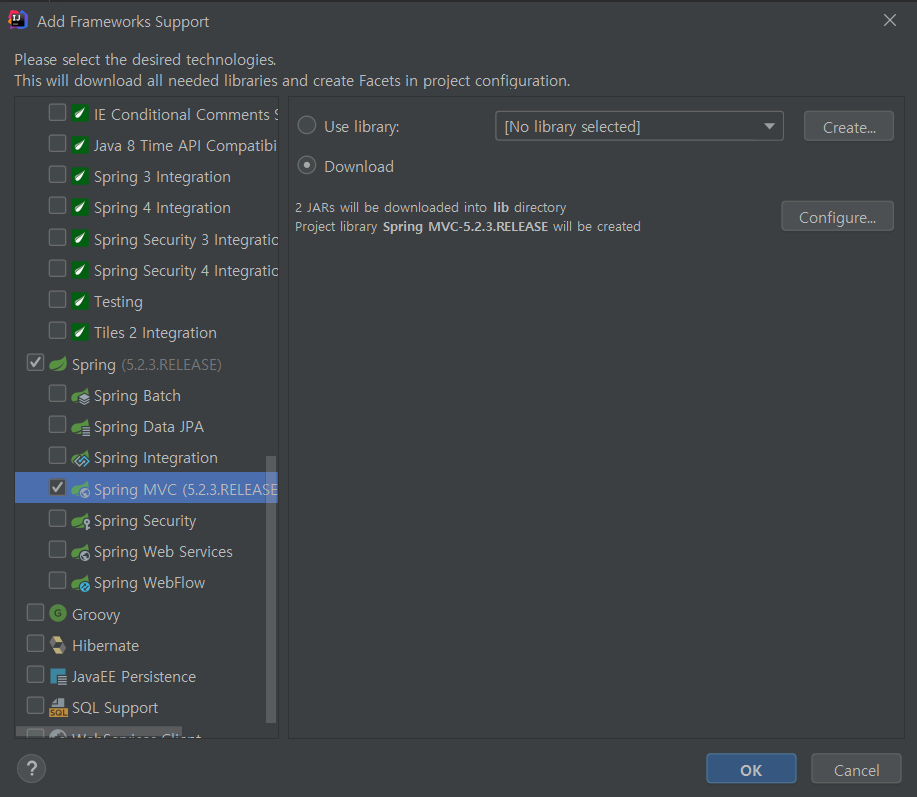917x797 pixels.
Task: Click the Spring Integration icon
Action: click(x=81, y=458)
